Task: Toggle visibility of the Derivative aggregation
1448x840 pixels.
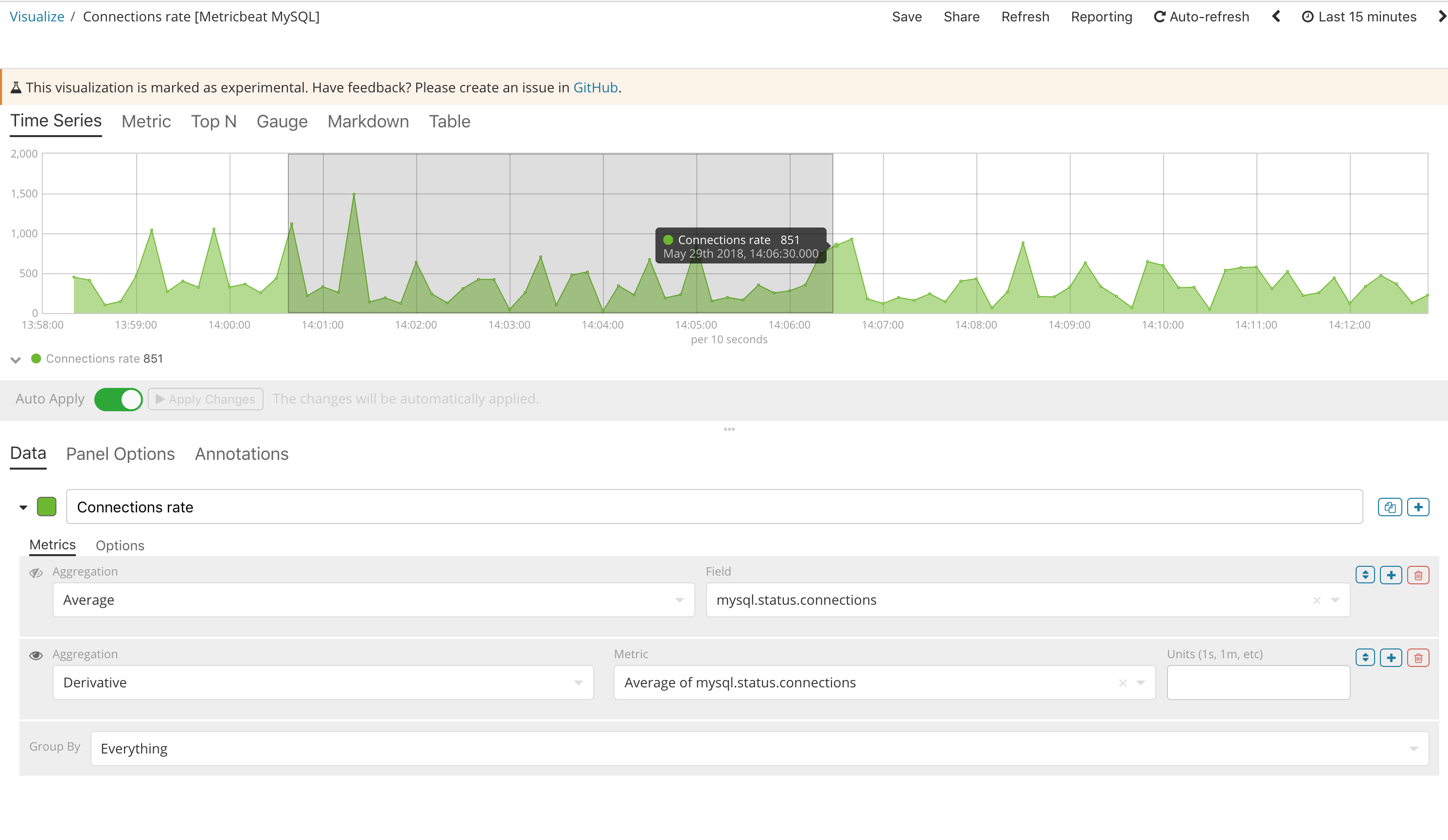Action: (36, 655)
